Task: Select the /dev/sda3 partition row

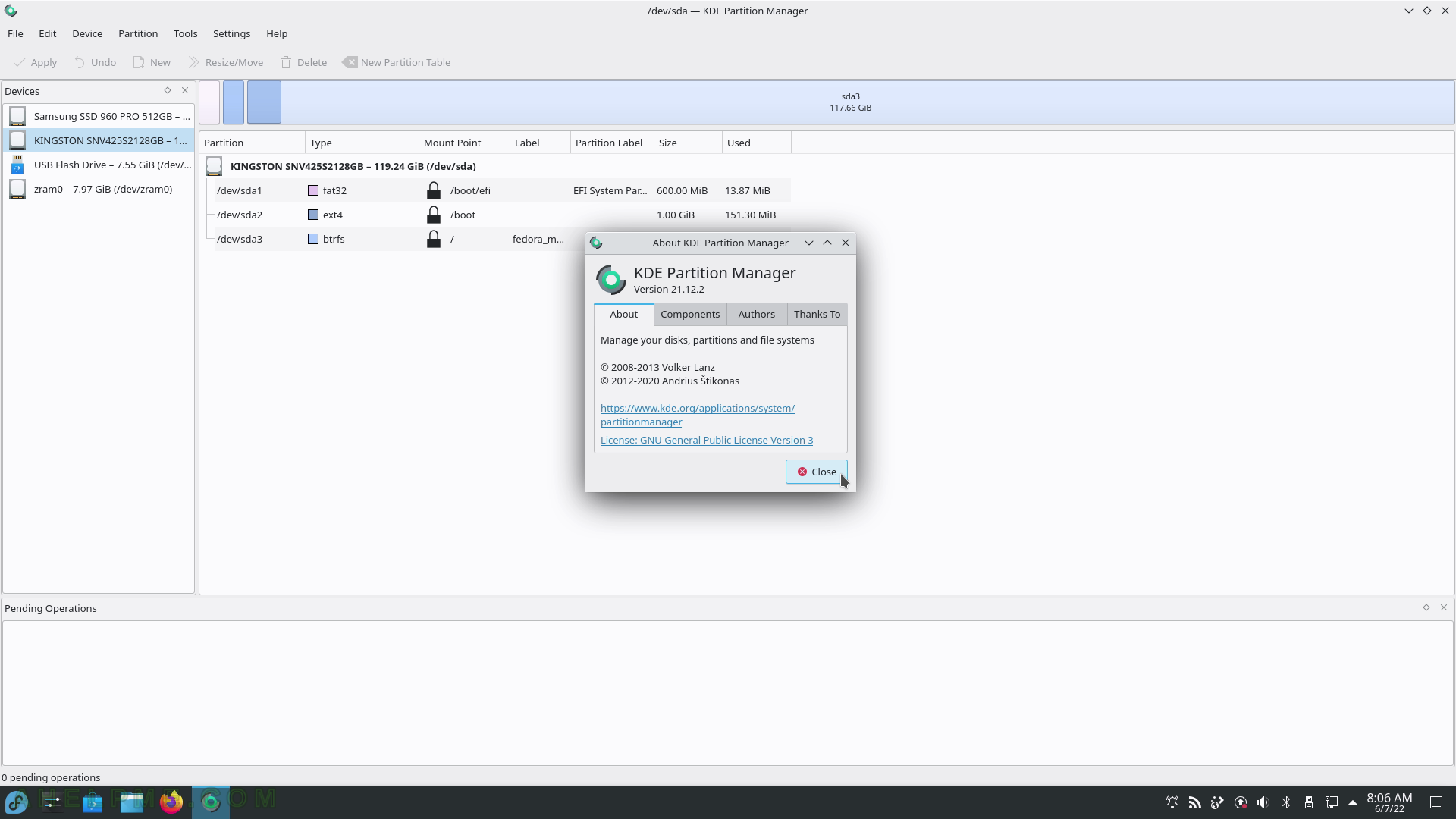Action: click(x=400, y=239)
